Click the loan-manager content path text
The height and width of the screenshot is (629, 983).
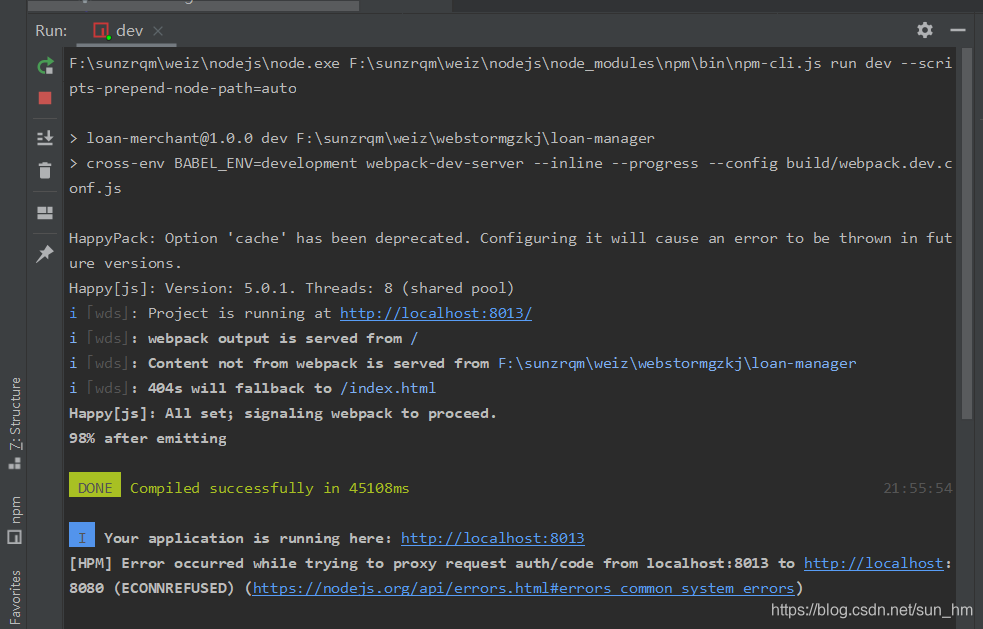[x=677, y=363]
